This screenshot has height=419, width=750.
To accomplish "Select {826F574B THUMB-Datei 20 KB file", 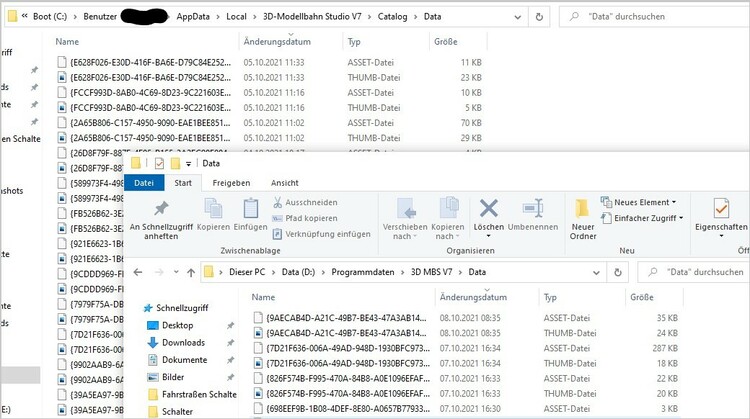I will pos(465,394).
